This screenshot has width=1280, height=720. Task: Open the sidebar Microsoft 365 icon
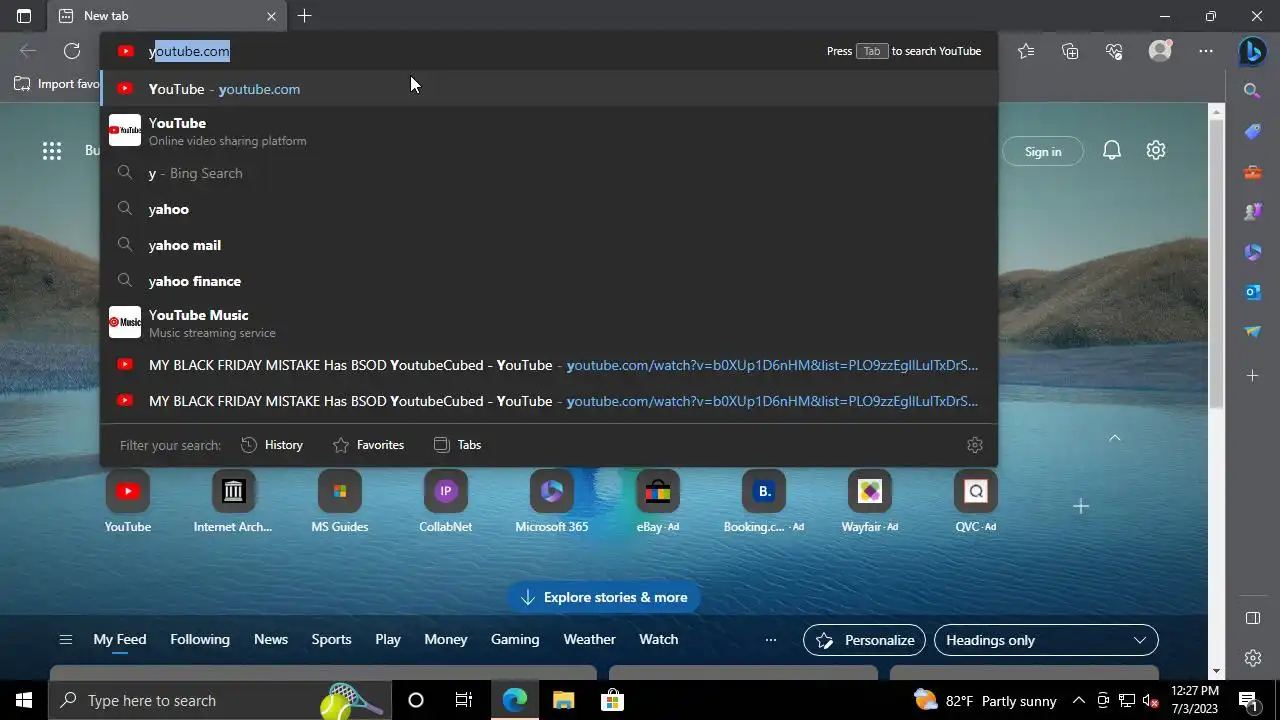click(x=1252, y=252)
